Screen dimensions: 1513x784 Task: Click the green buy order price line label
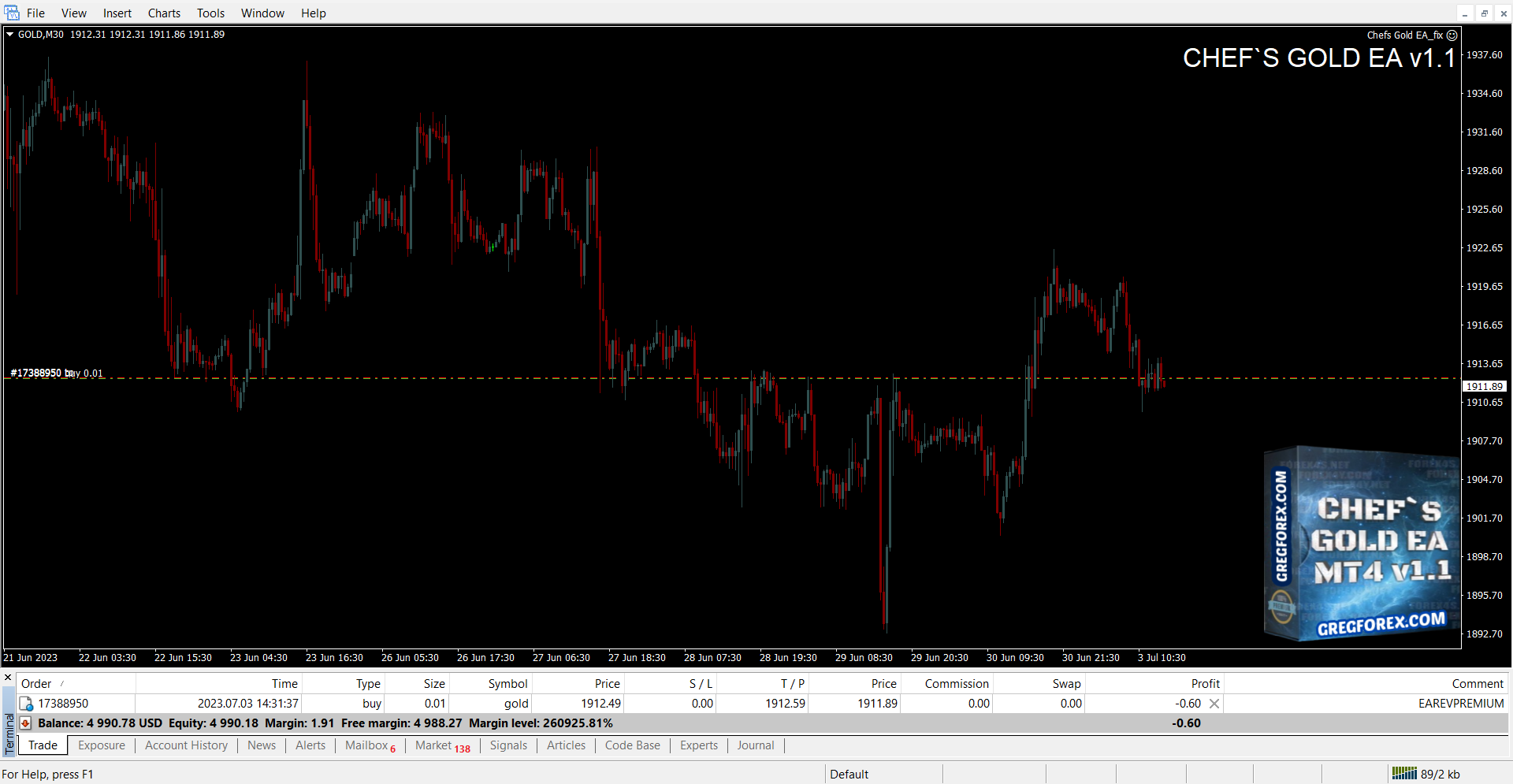click(x=56, y=373)
